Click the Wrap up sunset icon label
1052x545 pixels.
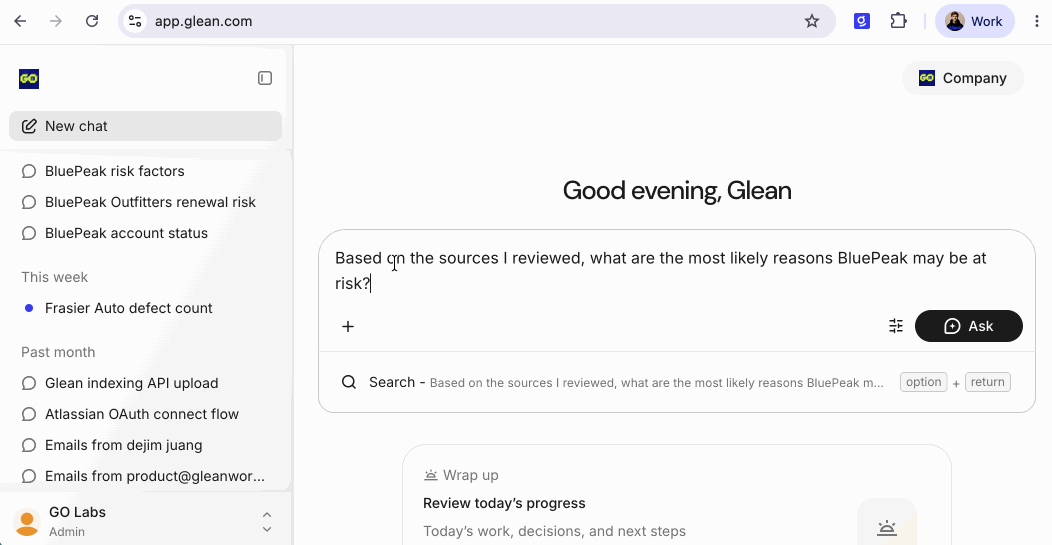pos(462,475)
